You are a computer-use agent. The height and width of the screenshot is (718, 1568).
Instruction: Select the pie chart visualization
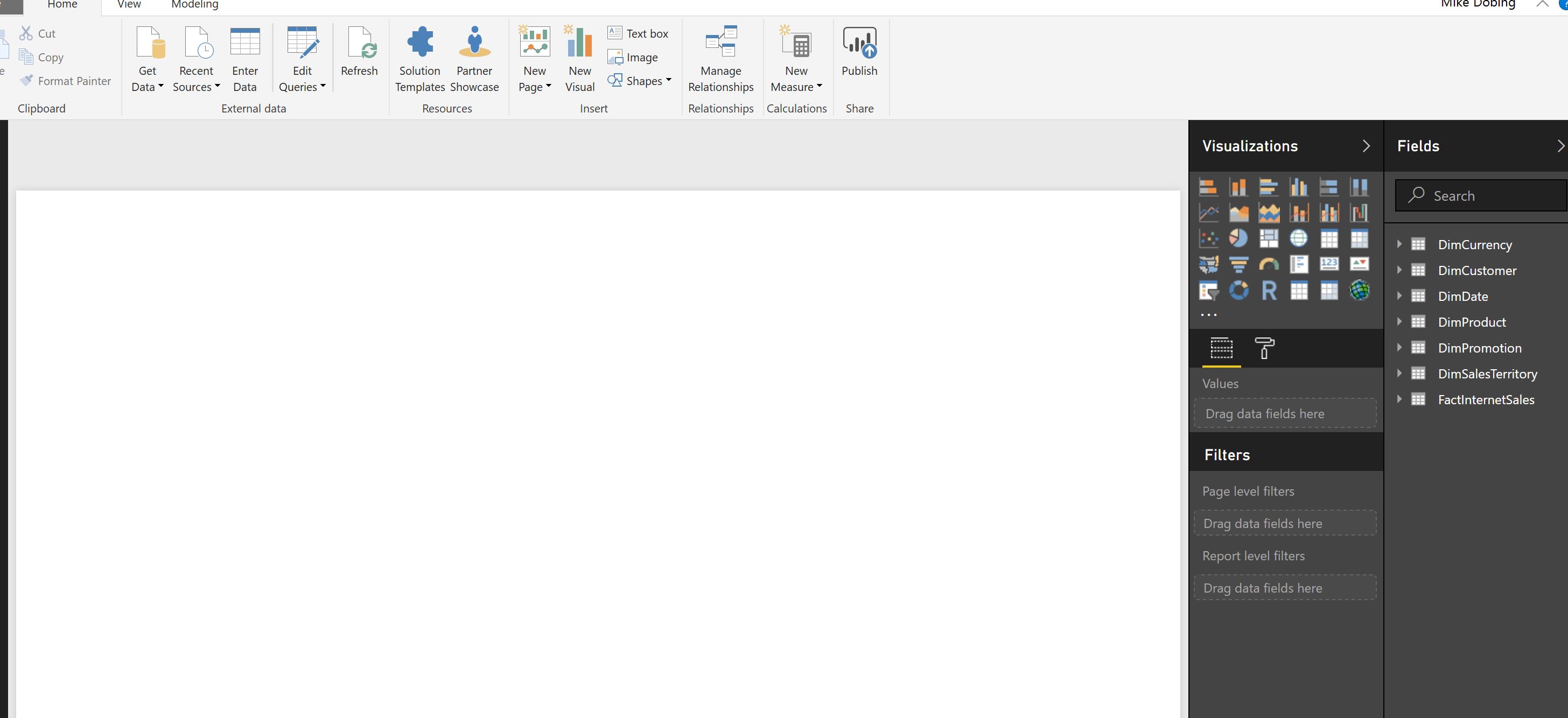tap(1238, 238)
